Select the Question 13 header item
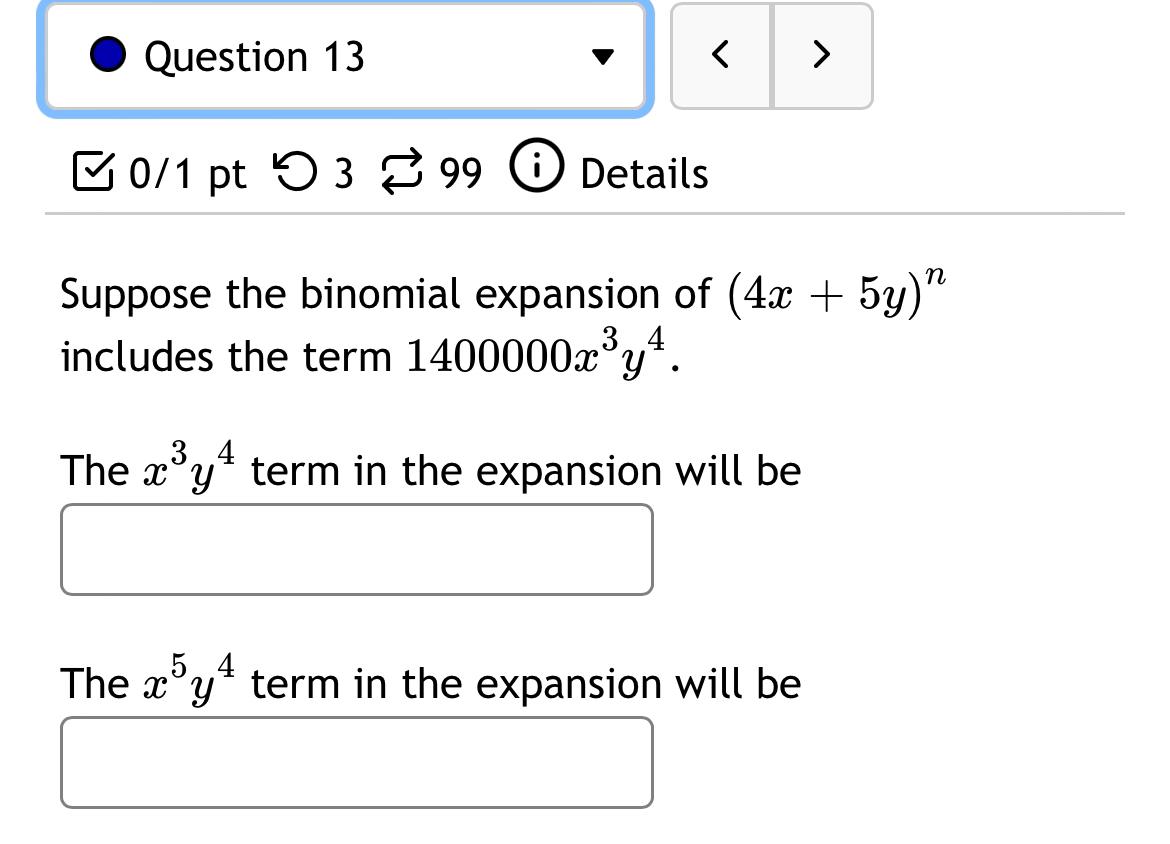 click(255, 56)
